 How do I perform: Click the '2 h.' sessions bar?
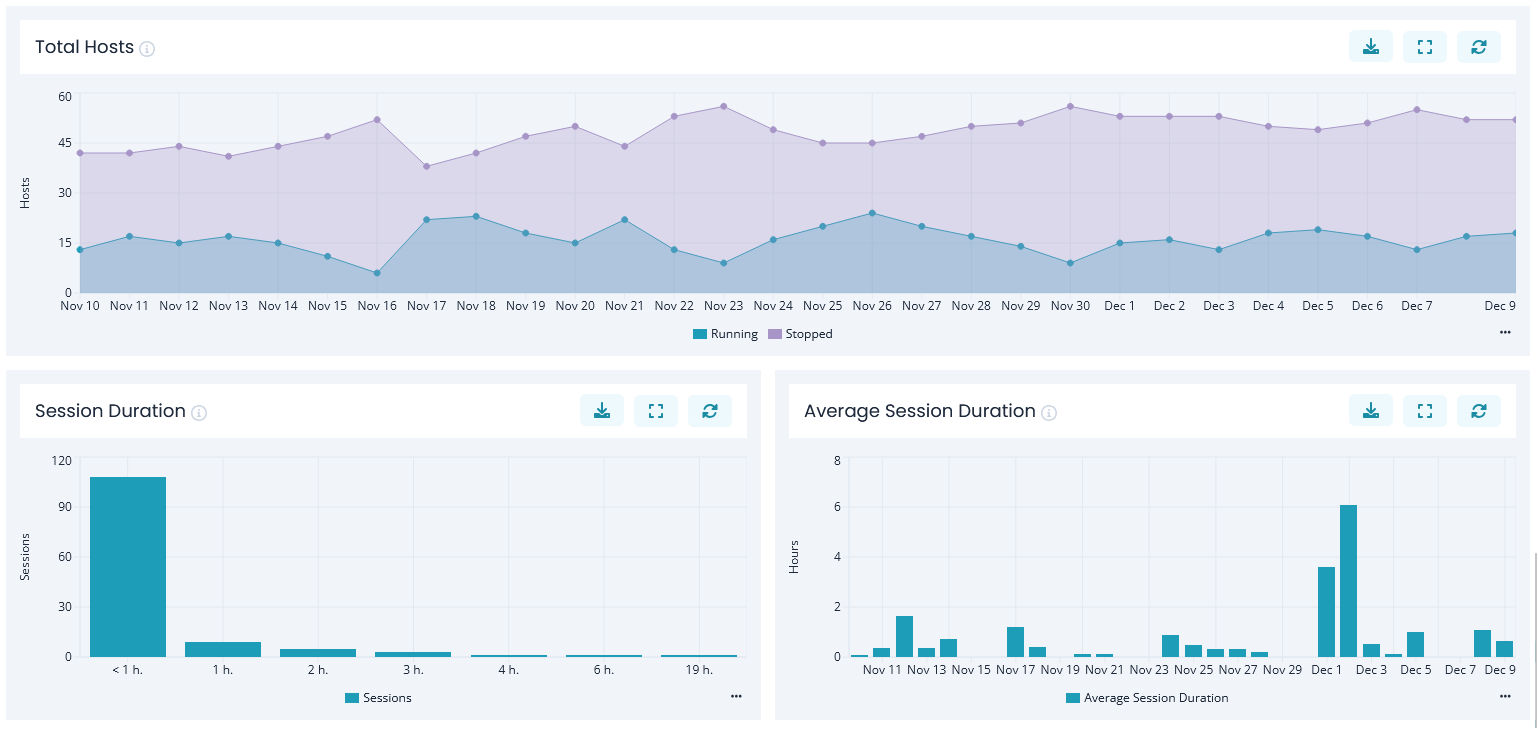point(318,652)
